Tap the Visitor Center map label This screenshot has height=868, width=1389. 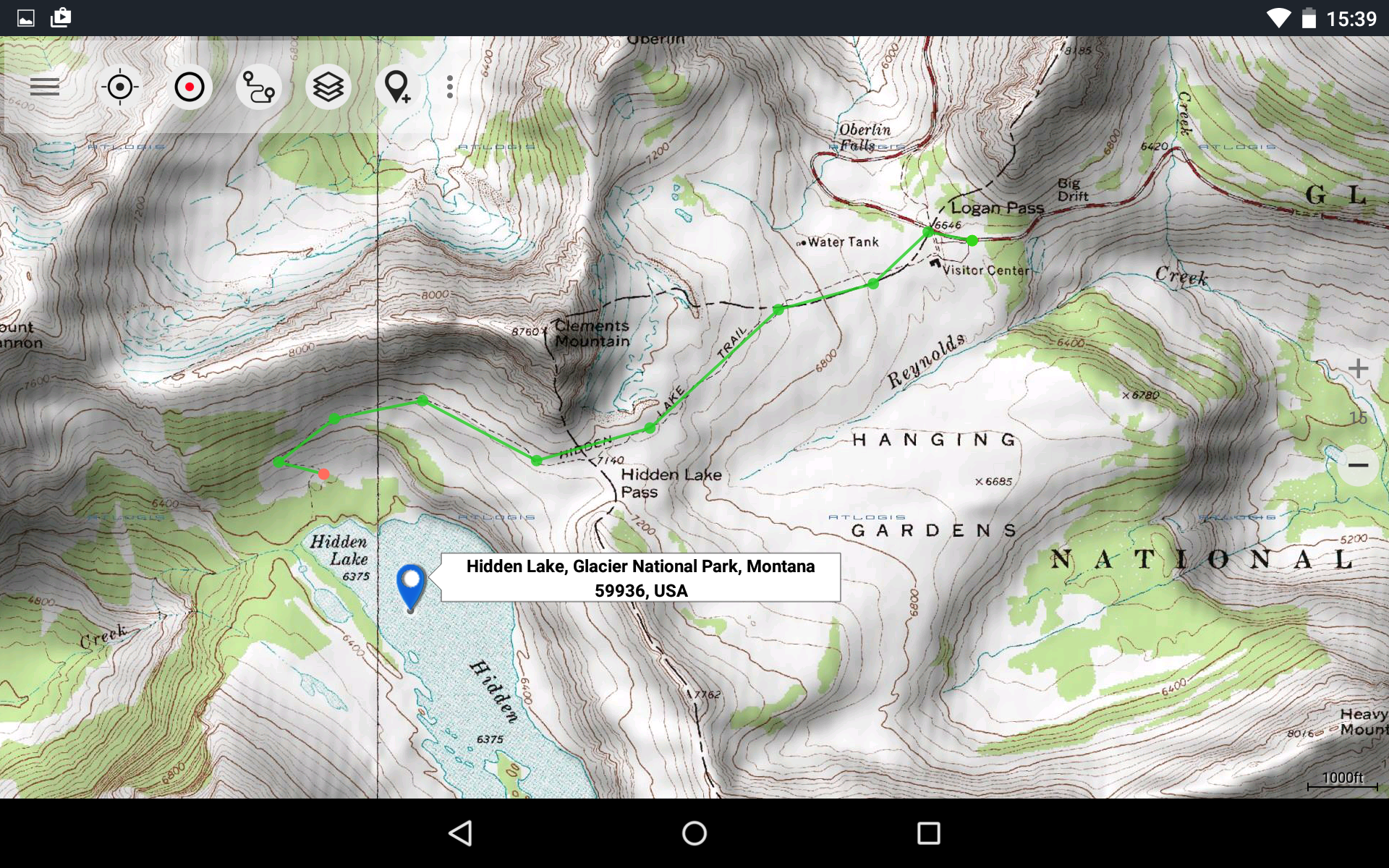pos(985,271)
